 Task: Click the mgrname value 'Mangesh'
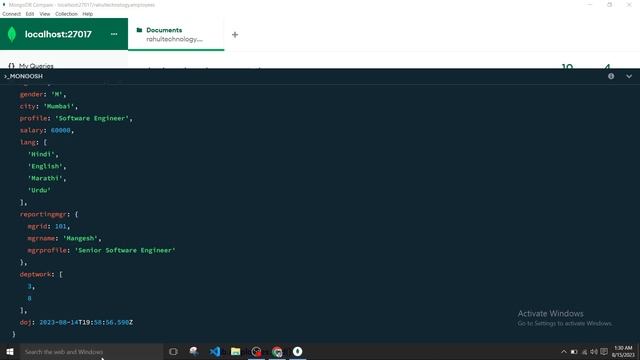(x=80, y=238)
